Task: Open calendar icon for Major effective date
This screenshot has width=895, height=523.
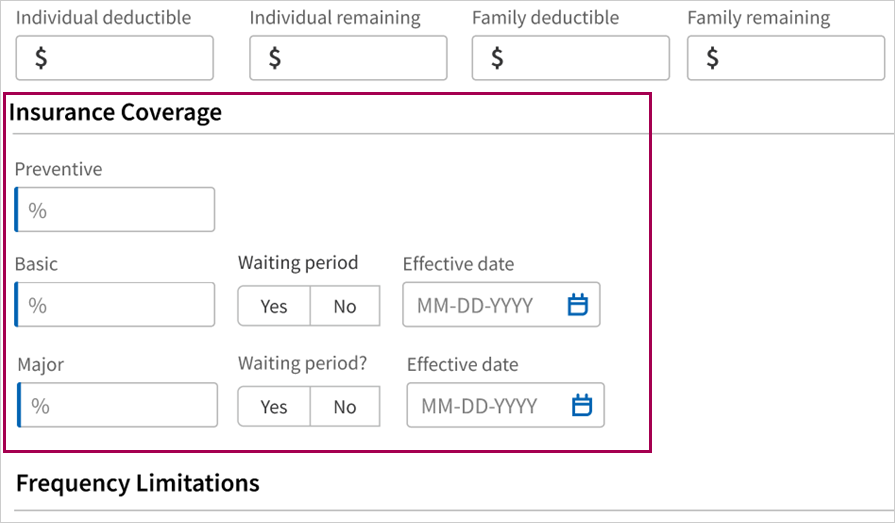Action: click(x=582, y=405)
